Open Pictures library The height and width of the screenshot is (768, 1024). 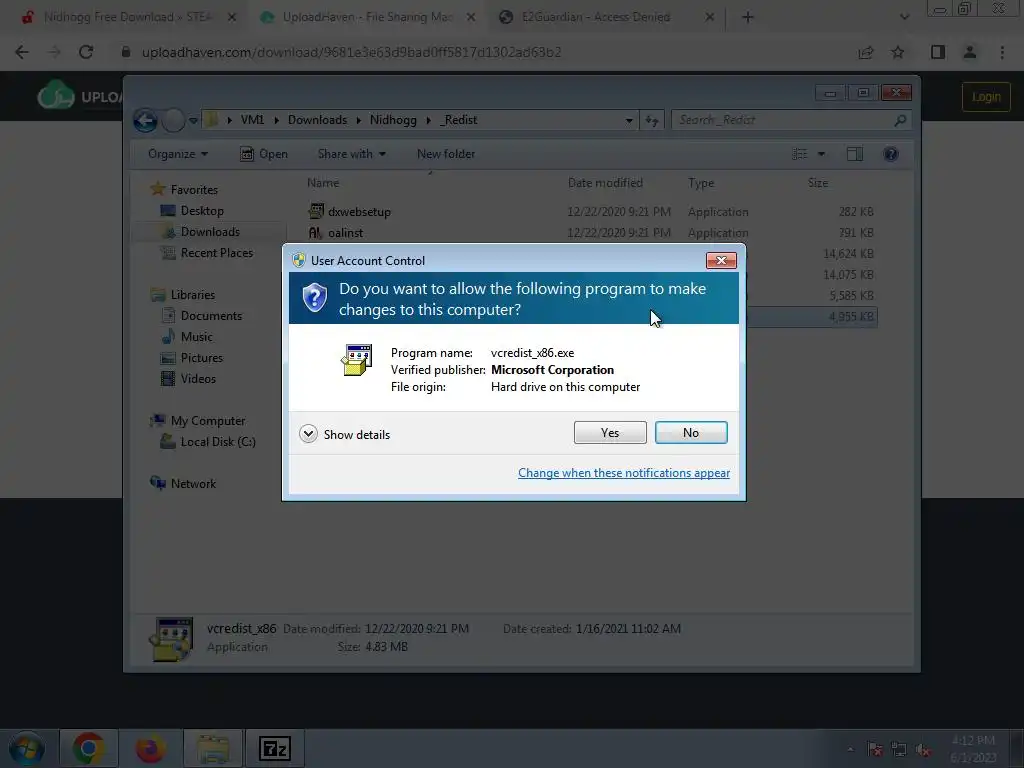[x=201, y=358]
